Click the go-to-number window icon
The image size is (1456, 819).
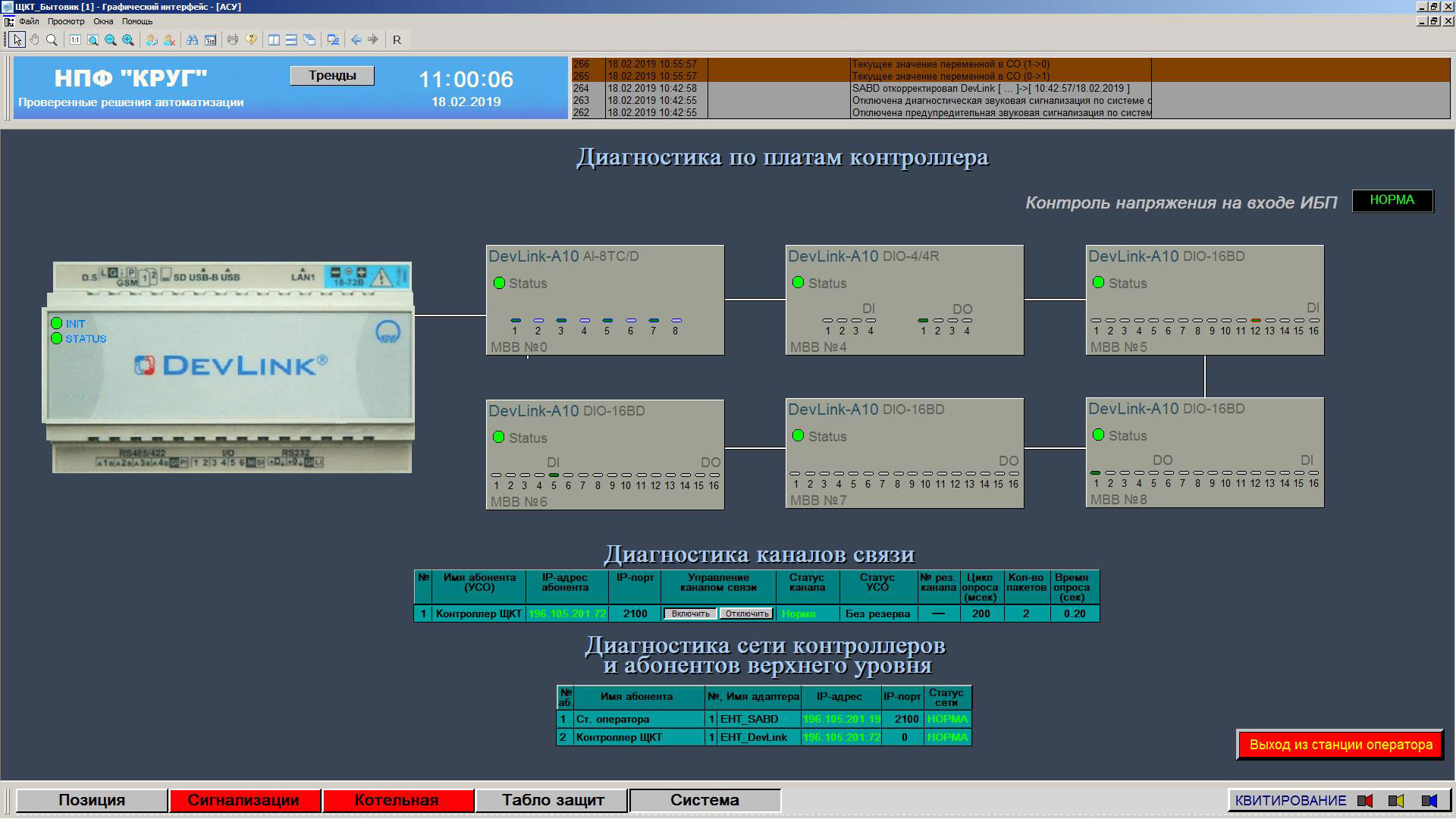pyautogui.click(x=210, y=39)
